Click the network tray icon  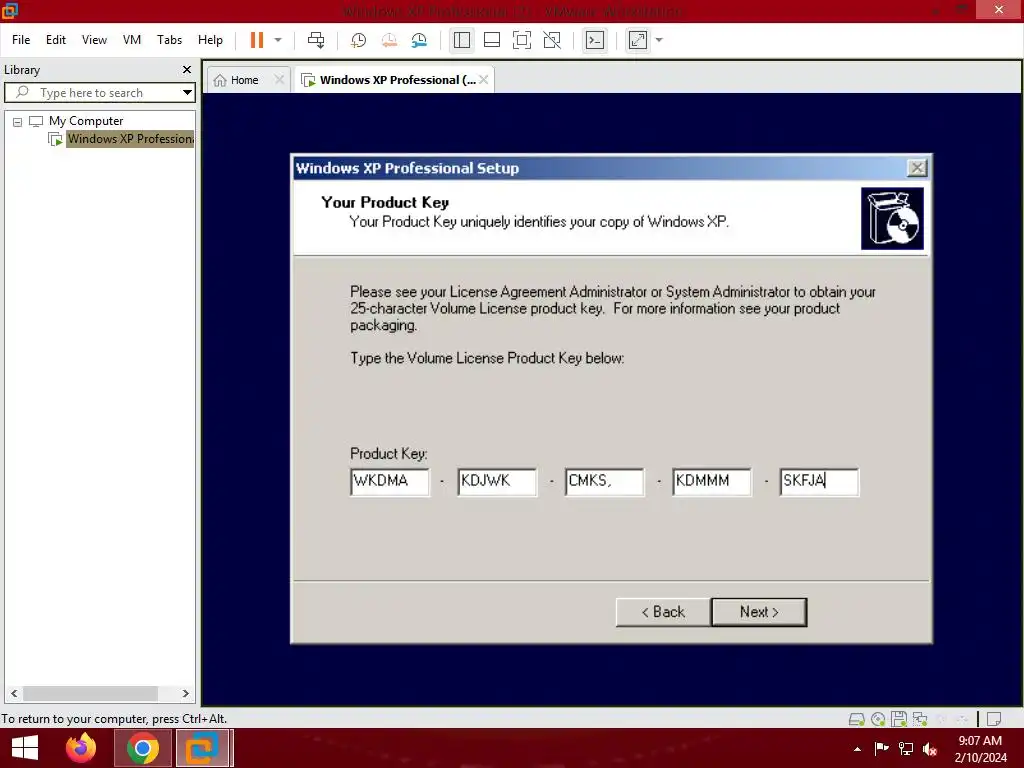(906, 749)
